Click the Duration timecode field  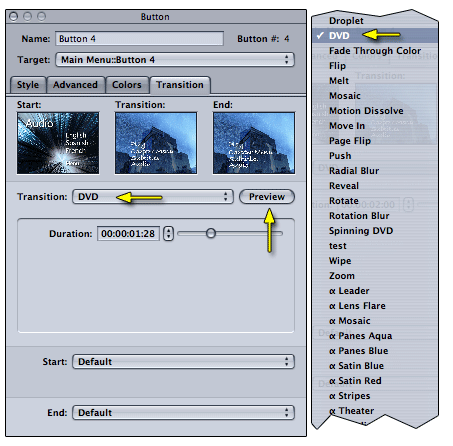coord(128,233)
